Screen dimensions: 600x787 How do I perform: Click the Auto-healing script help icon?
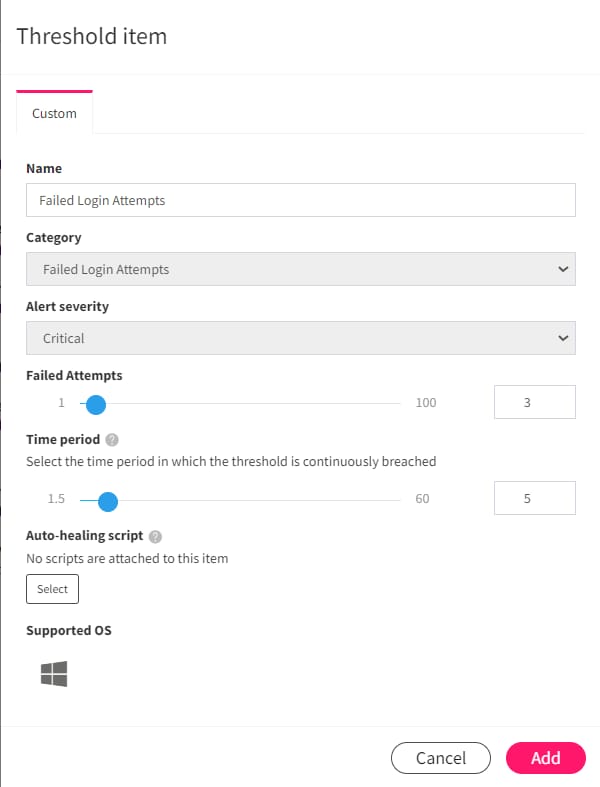click(x=155, y=537)
